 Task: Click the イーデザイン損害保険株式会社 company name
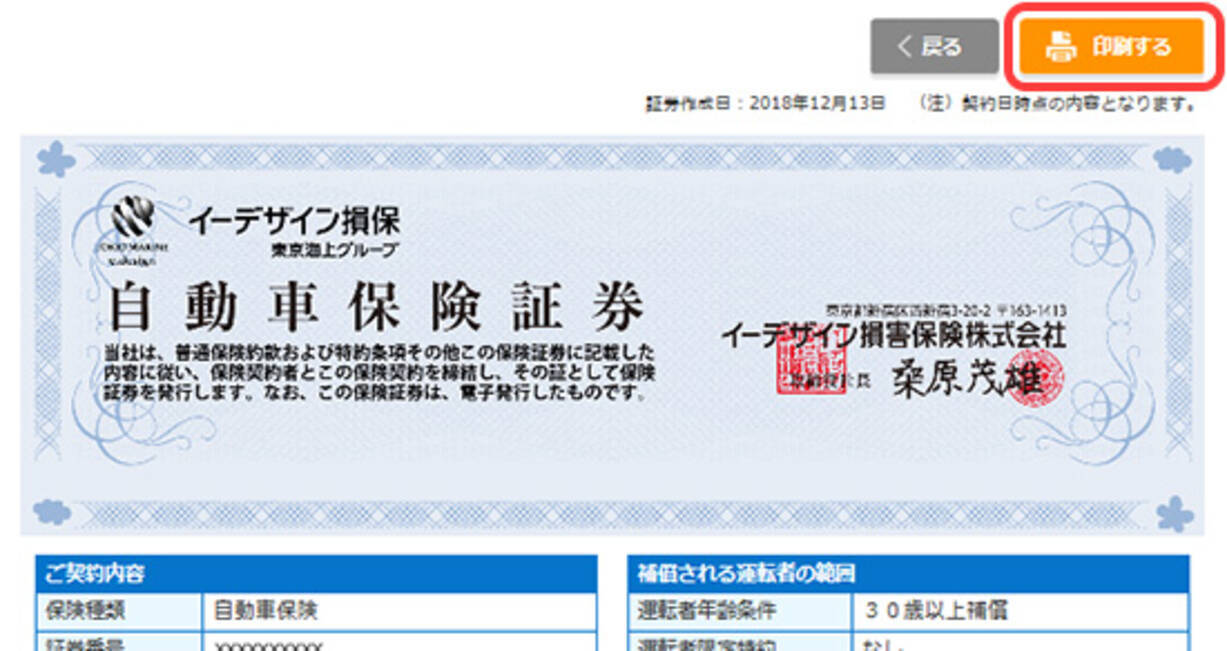(x=894, y=335)
